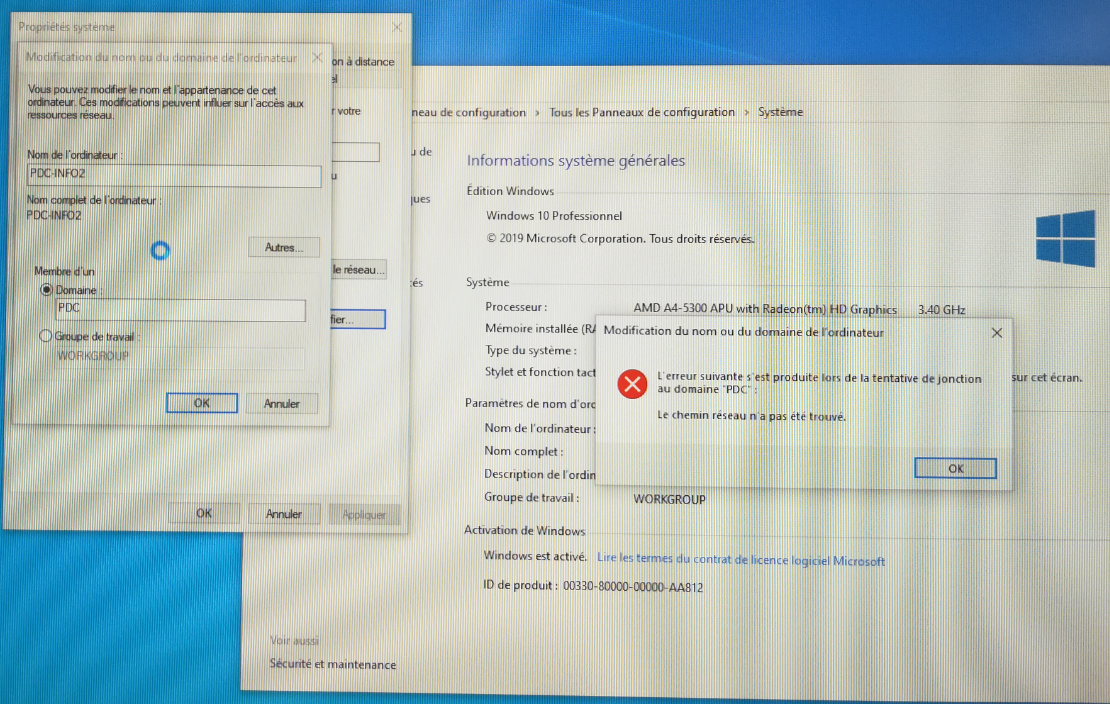Close the domain join error dialog
The width and height of the screenshot is (1110, 704).
pyautogui.click(x=997, y=333)
